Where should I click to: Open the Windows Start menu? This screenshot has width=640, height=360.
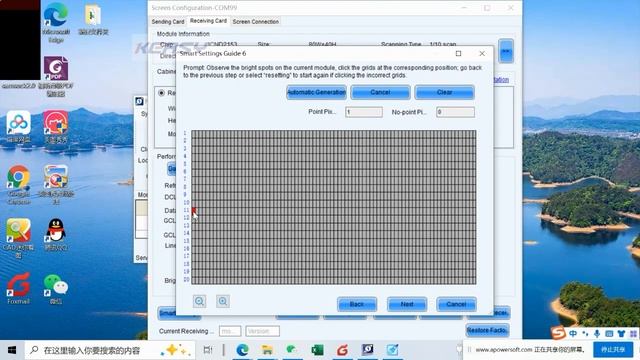coord(12,350)
